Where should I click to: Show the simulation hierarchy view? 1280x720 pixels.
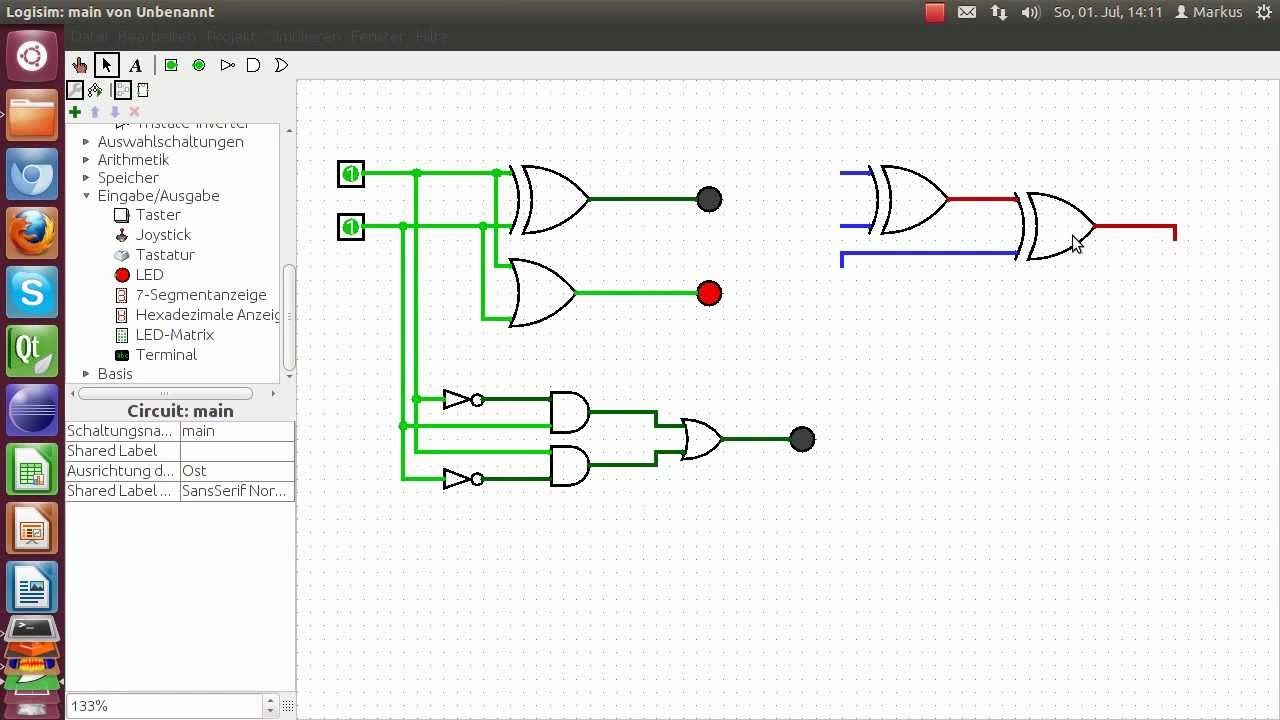(95, 90)
